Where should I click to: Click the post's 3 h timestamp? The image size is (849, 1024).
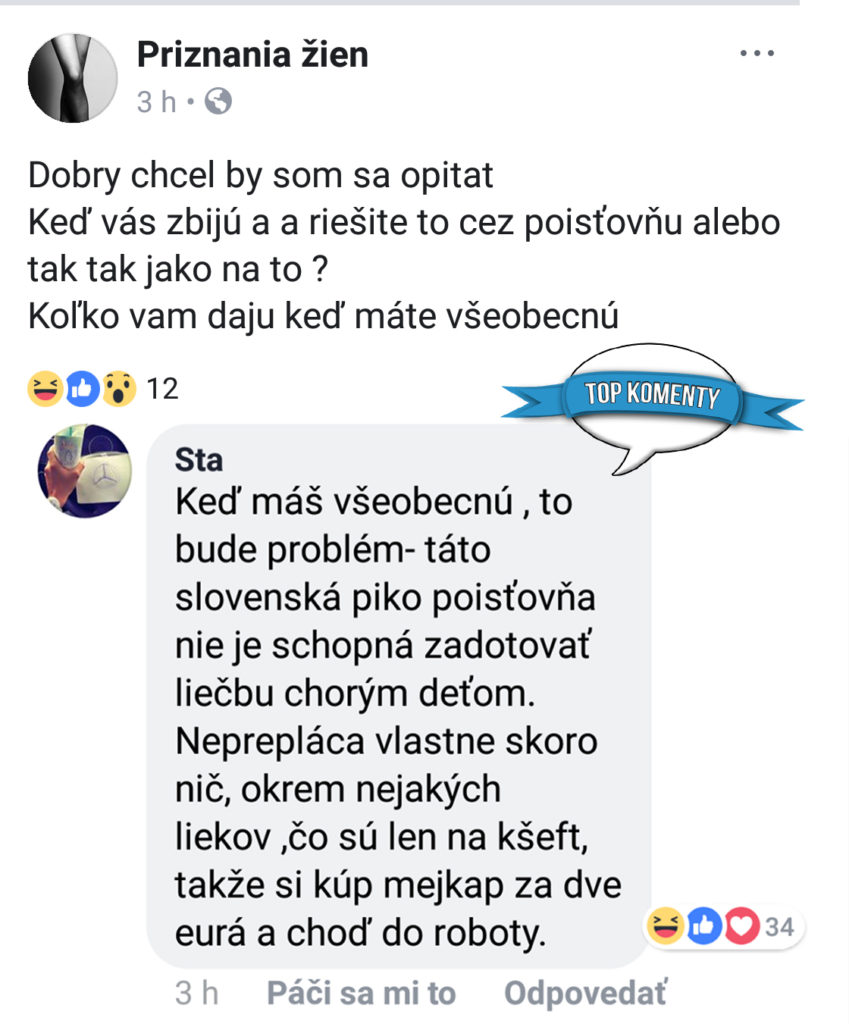pos(156,102)
